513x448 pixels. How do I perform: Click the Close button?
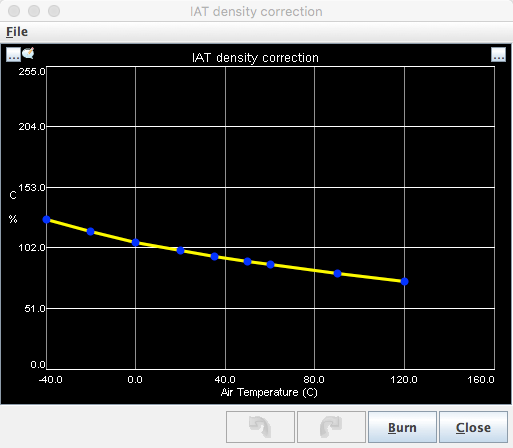click(473, 427)
